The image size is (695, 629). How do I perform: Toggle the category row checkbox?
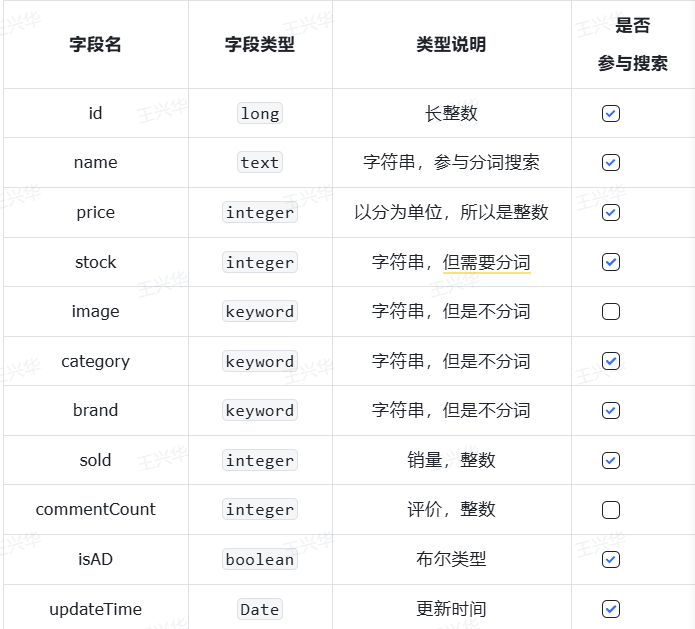click(611, 361)
